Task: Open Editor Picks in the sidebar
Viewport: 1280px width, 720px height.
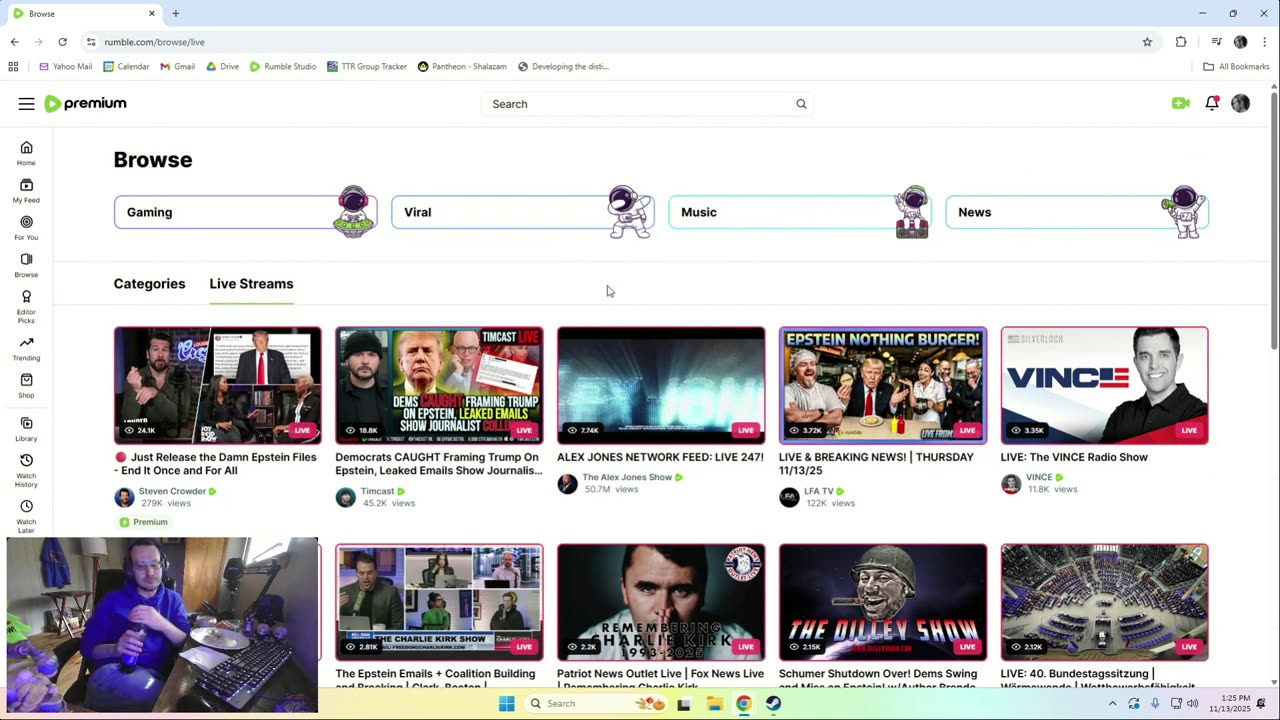Action: click(x=26, y=306)
